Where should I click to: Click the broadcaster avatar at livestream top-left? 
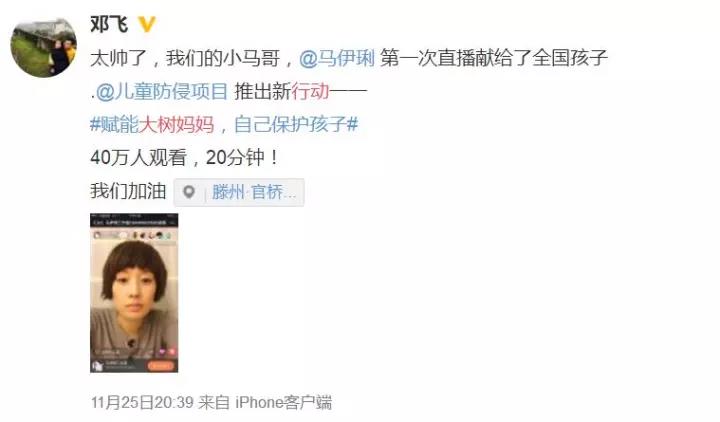(x=97, y=235)
